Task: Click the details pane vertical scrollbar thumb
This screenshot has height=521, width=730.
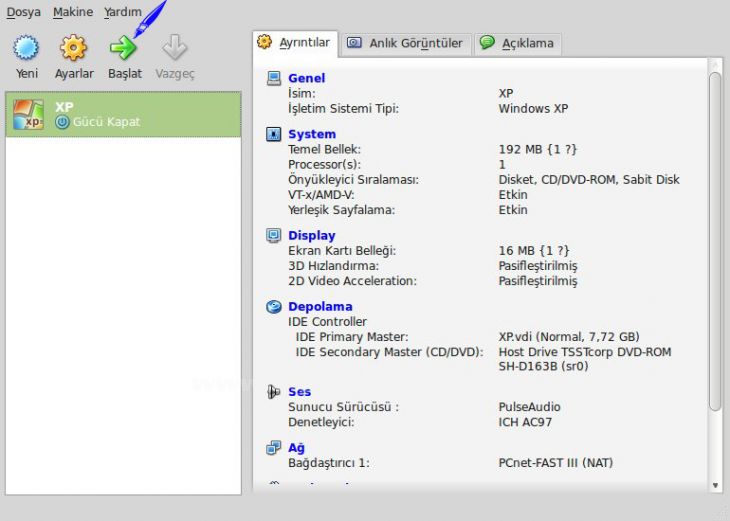Action: point(715,242)
